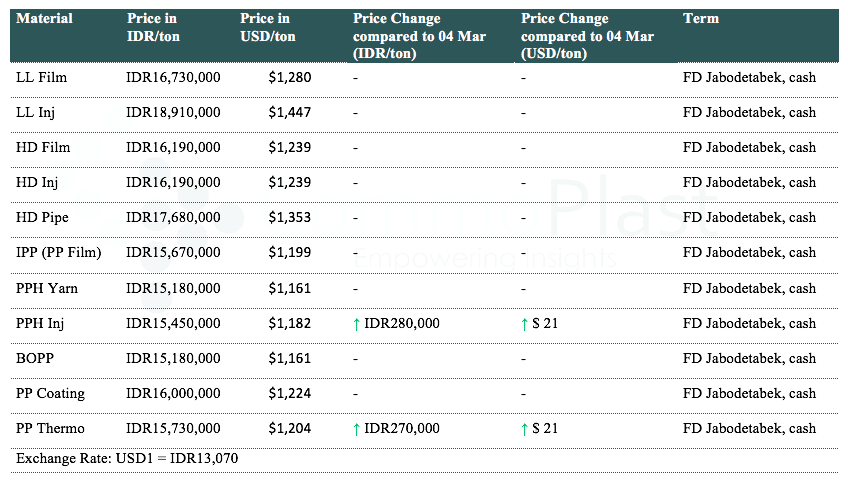Click the green up arrow beside IDR270,000

pos(357,428)
